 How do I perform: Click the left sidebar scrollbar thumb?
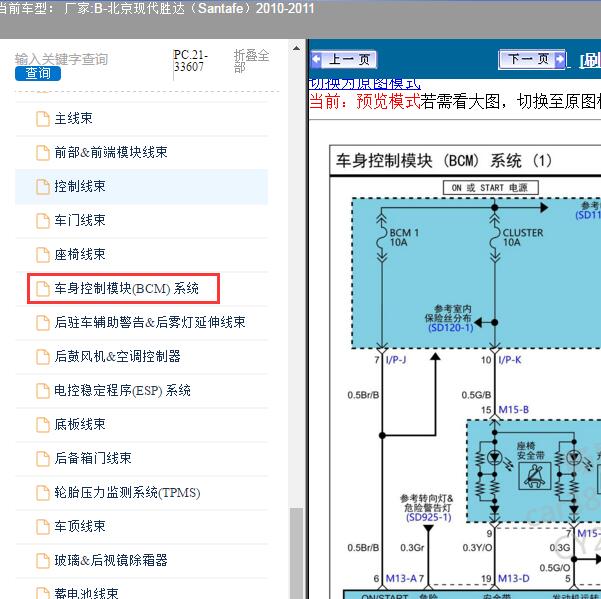coord(296,553)
